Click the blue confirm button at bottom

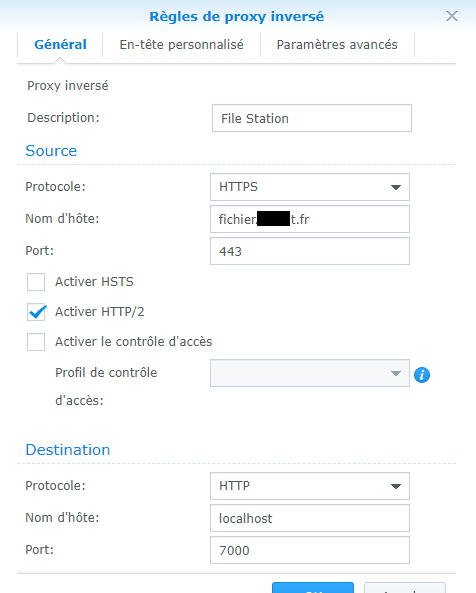click(x=313, y=588)
